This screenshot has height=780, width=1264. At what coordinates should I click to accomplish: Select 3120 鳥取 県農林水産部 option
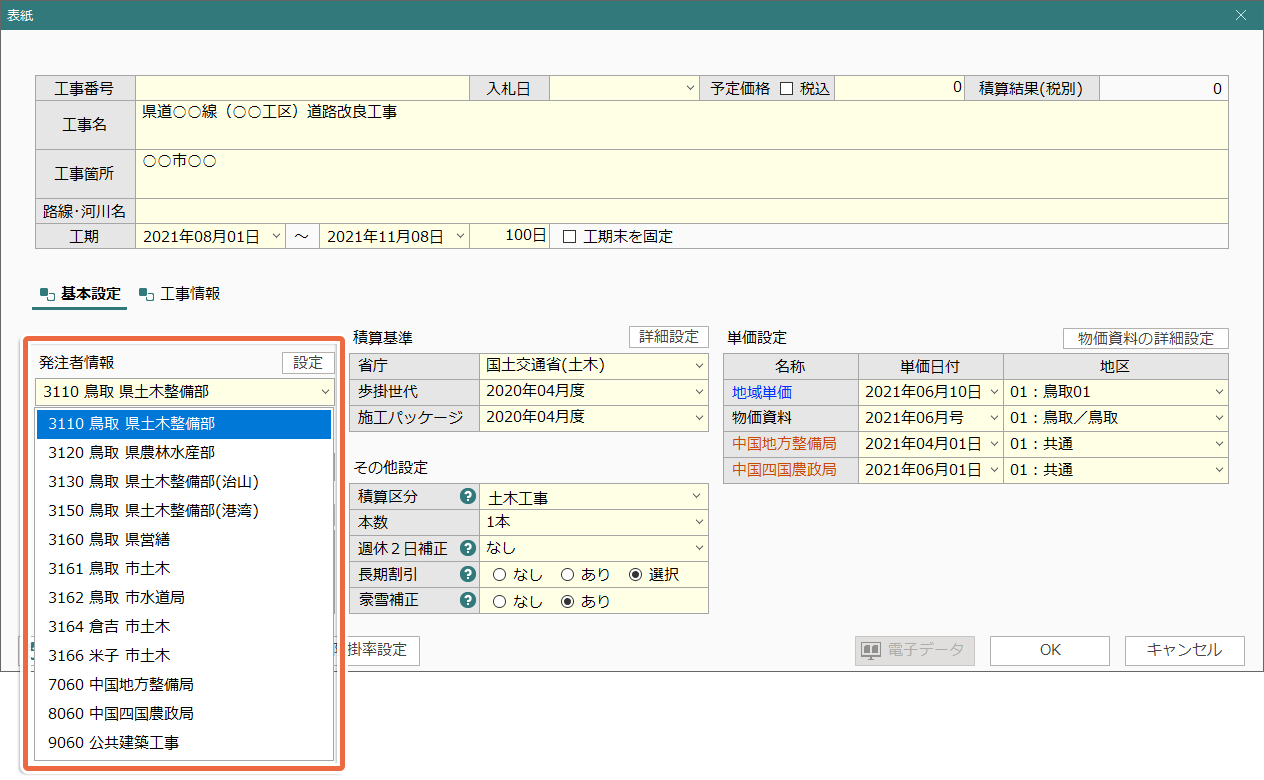pyautogui.click(x=184, y=453)
